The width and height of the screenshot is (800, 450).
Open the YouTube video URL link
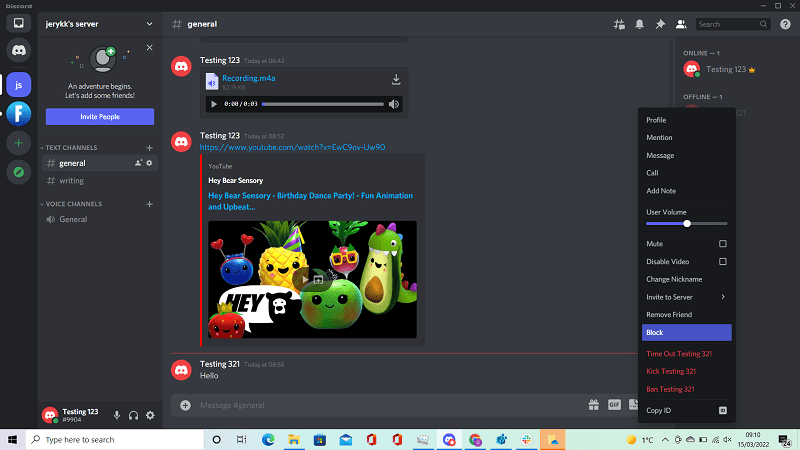(292, 147)
